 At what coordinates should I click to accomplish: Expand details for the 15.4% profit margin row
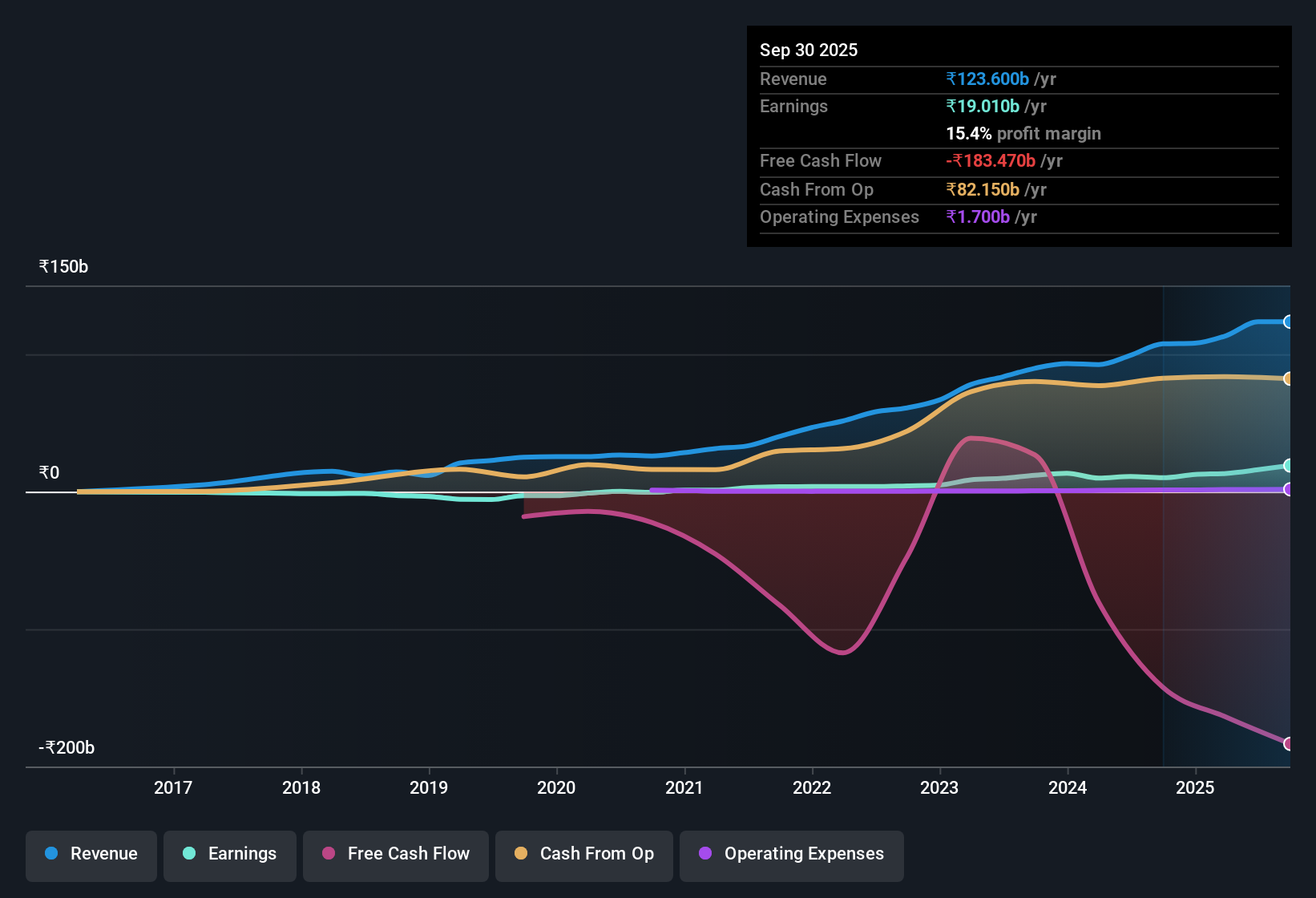(x=1023, y=133)
